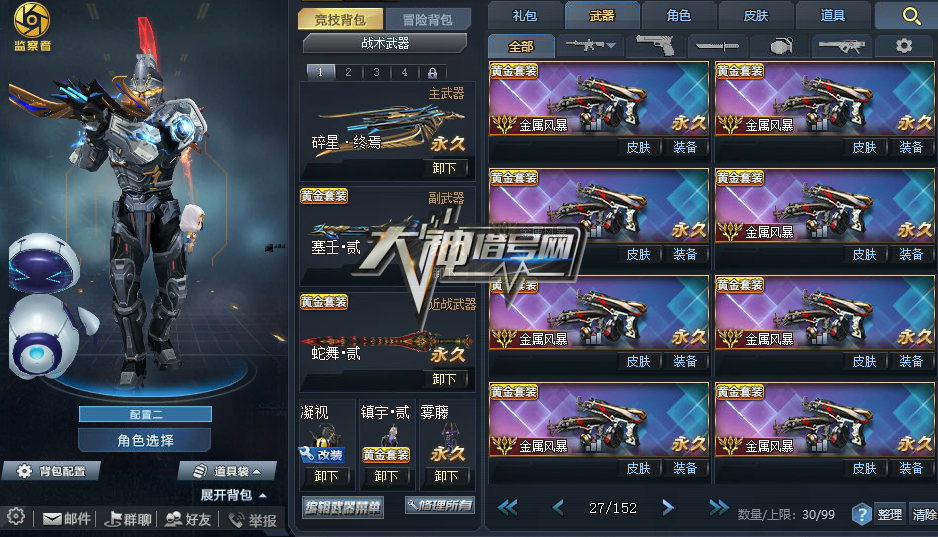Filter weapons by pistol icon
Image resolution: width=938 pixels, height=537 pixels.
pos(655,45)
